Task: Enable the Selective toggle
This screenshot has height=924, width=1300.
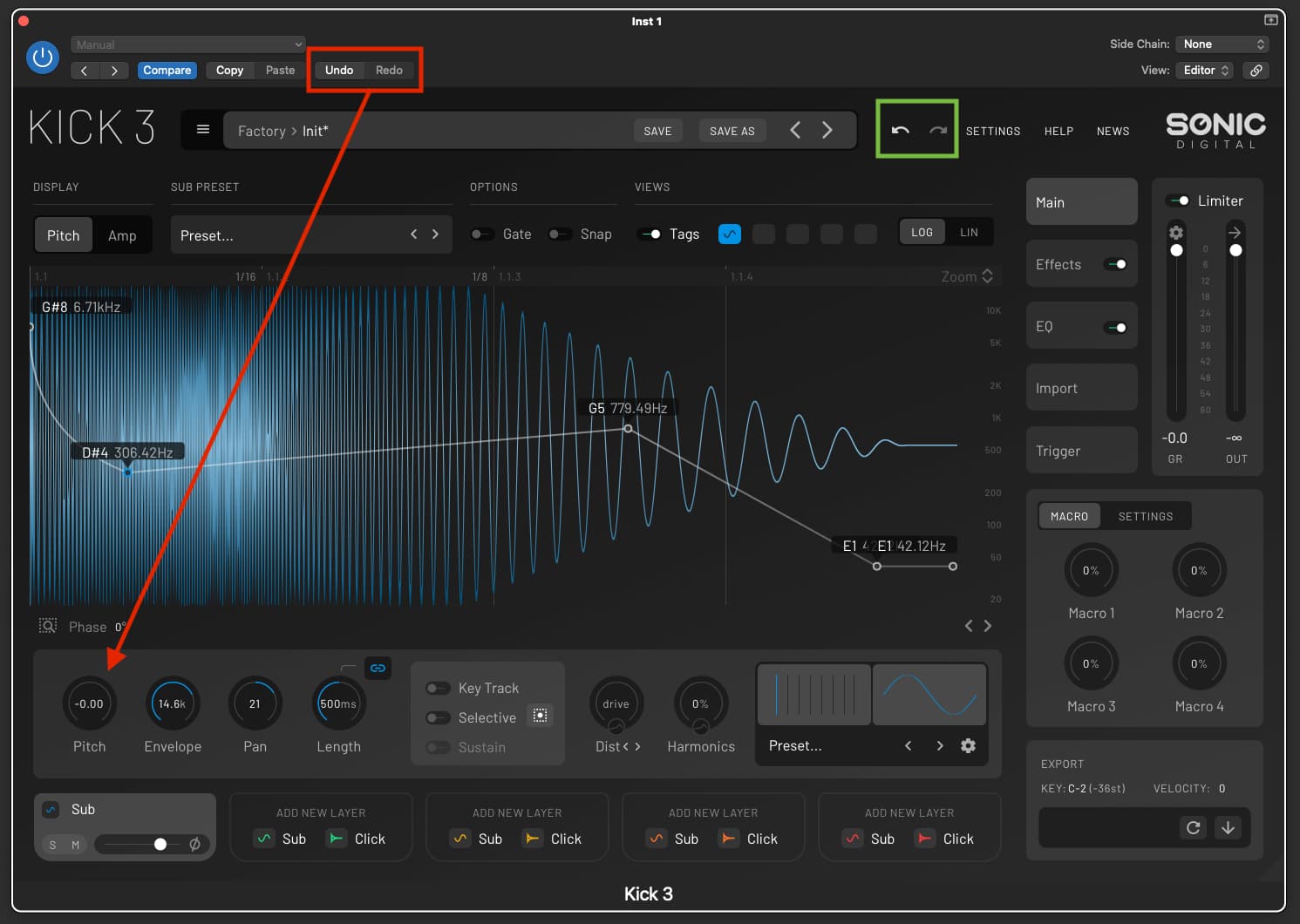Action: click(x=438, y=717)
